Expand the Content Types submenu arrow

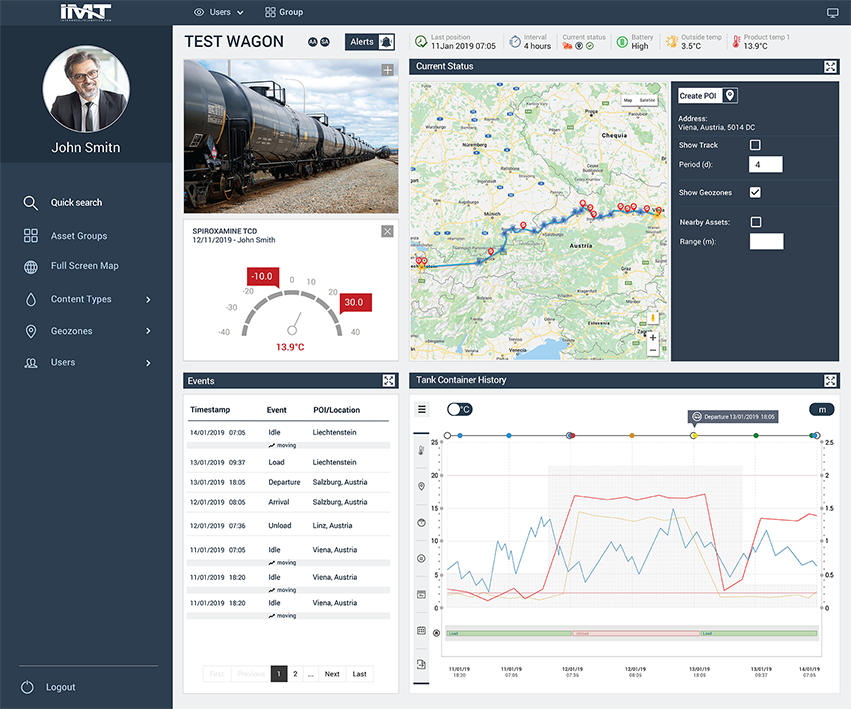(x=148, y=300)
